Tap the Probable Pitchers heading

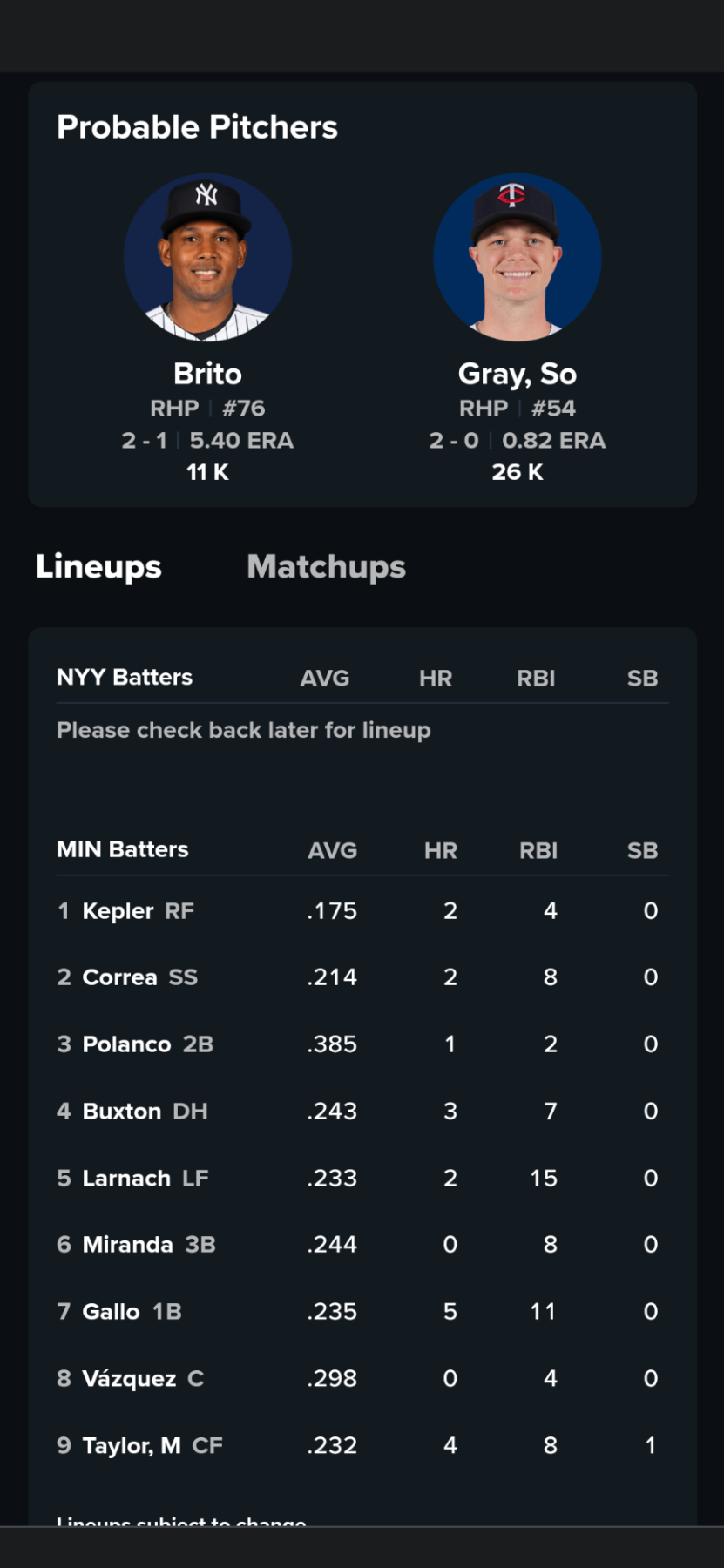[x=197, y=127]
